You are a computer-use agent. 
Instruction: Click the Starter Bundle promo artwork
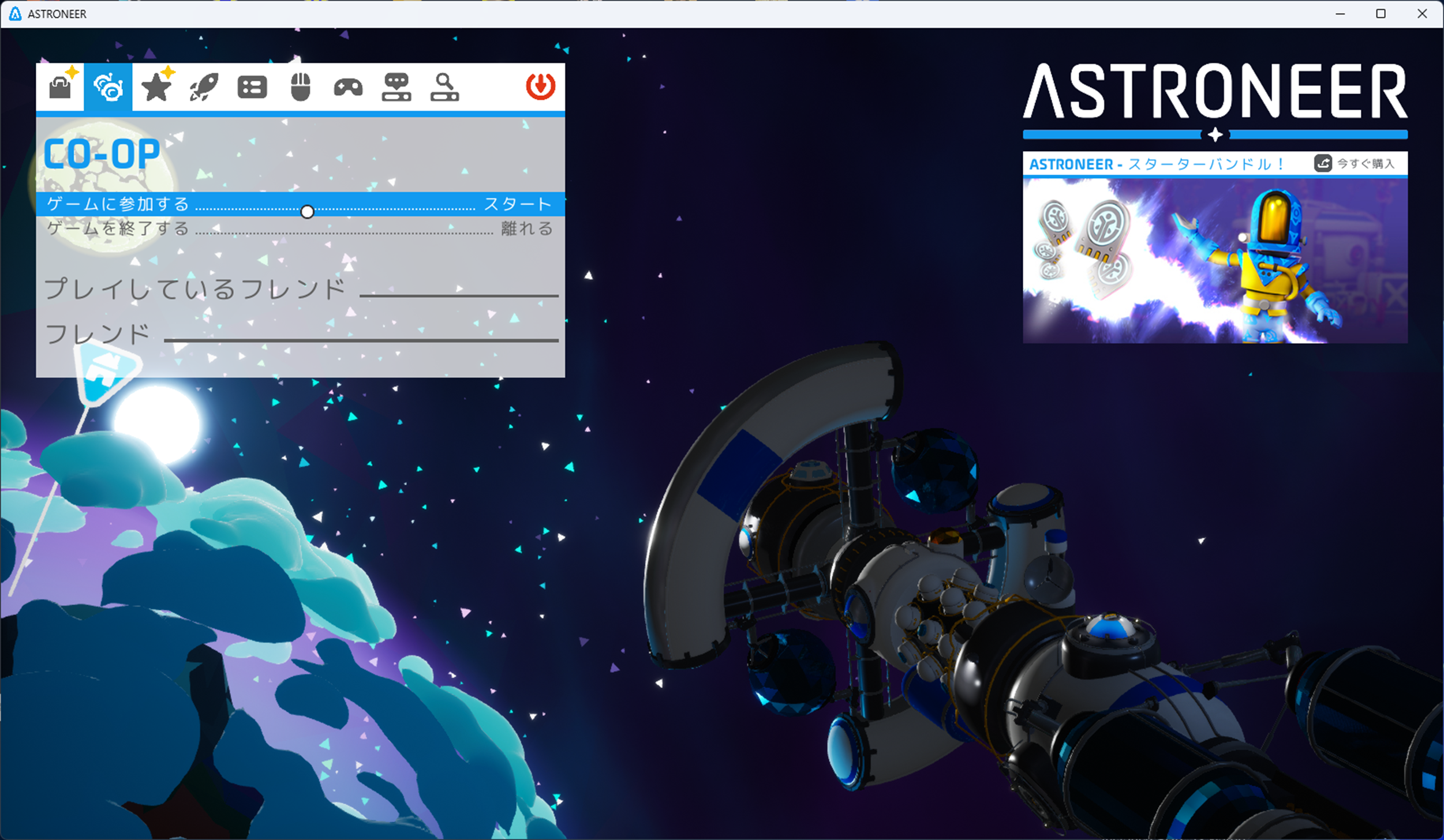coord(1215,260)
